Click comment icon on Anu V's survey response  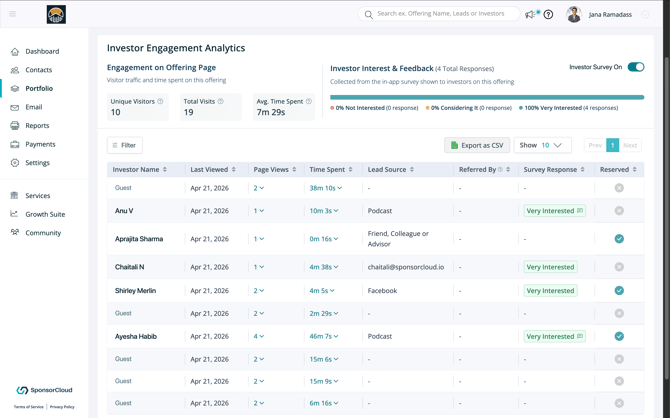point(580,211)
